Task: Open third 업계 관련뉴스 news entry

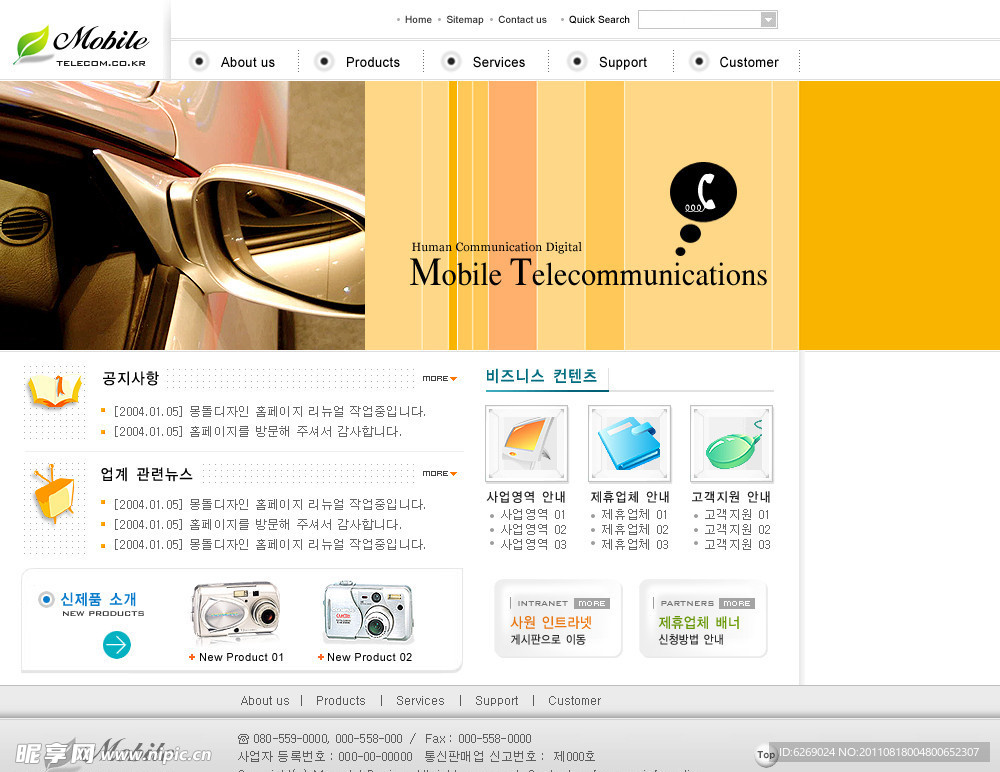Action: [270, 544]
